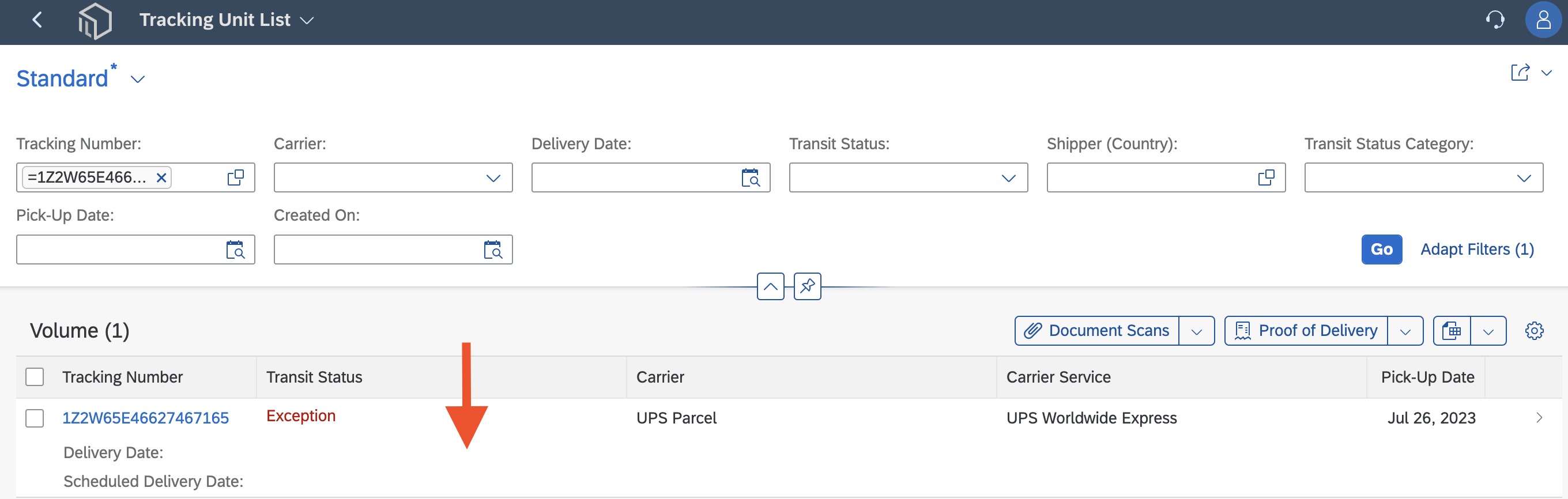1568x499 pixels.
Task: Open table settings gear
Action: click(x=1534, y=330)
